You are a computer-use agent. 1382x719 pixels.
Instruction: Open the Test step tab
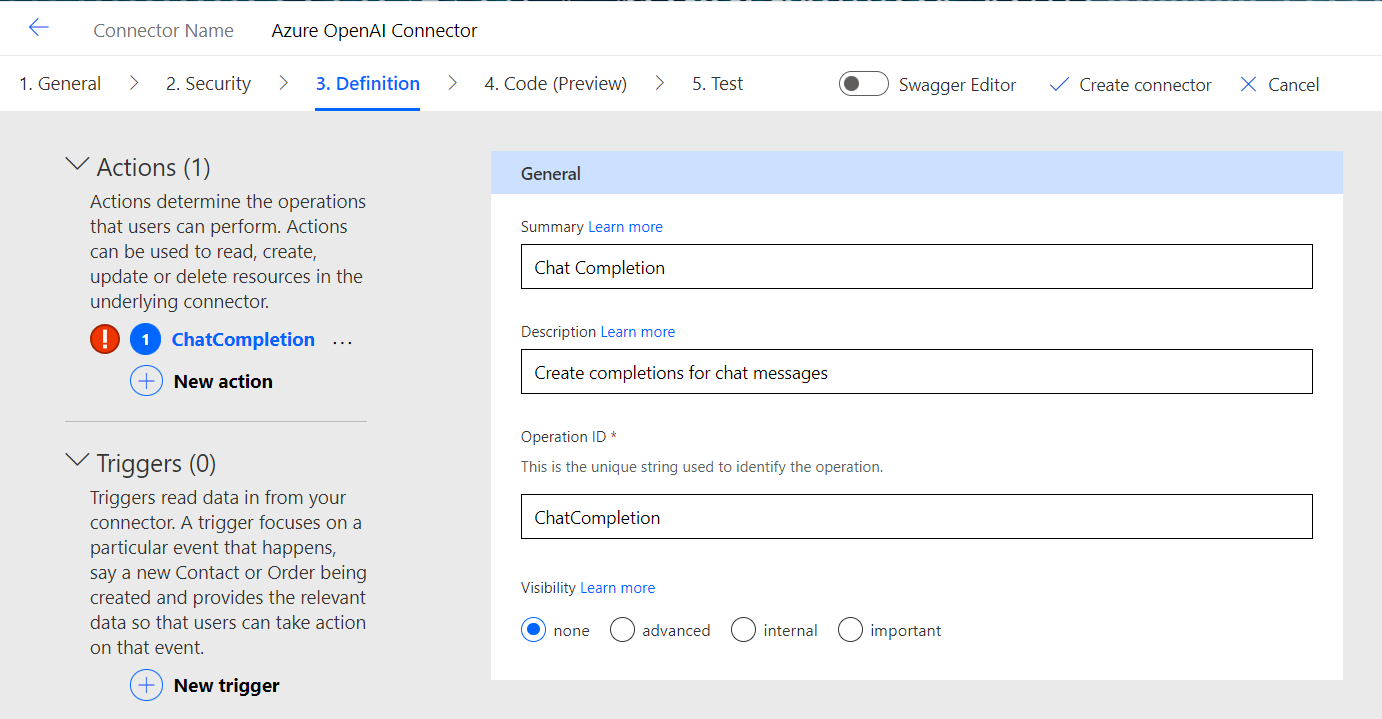717,84
